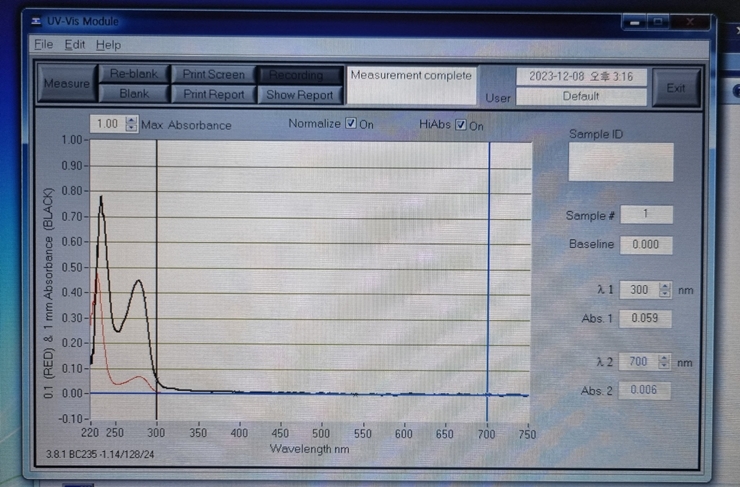Toggle the Normalize checkbox
This screenshot has height=487, width=740.
coord(351,124)
